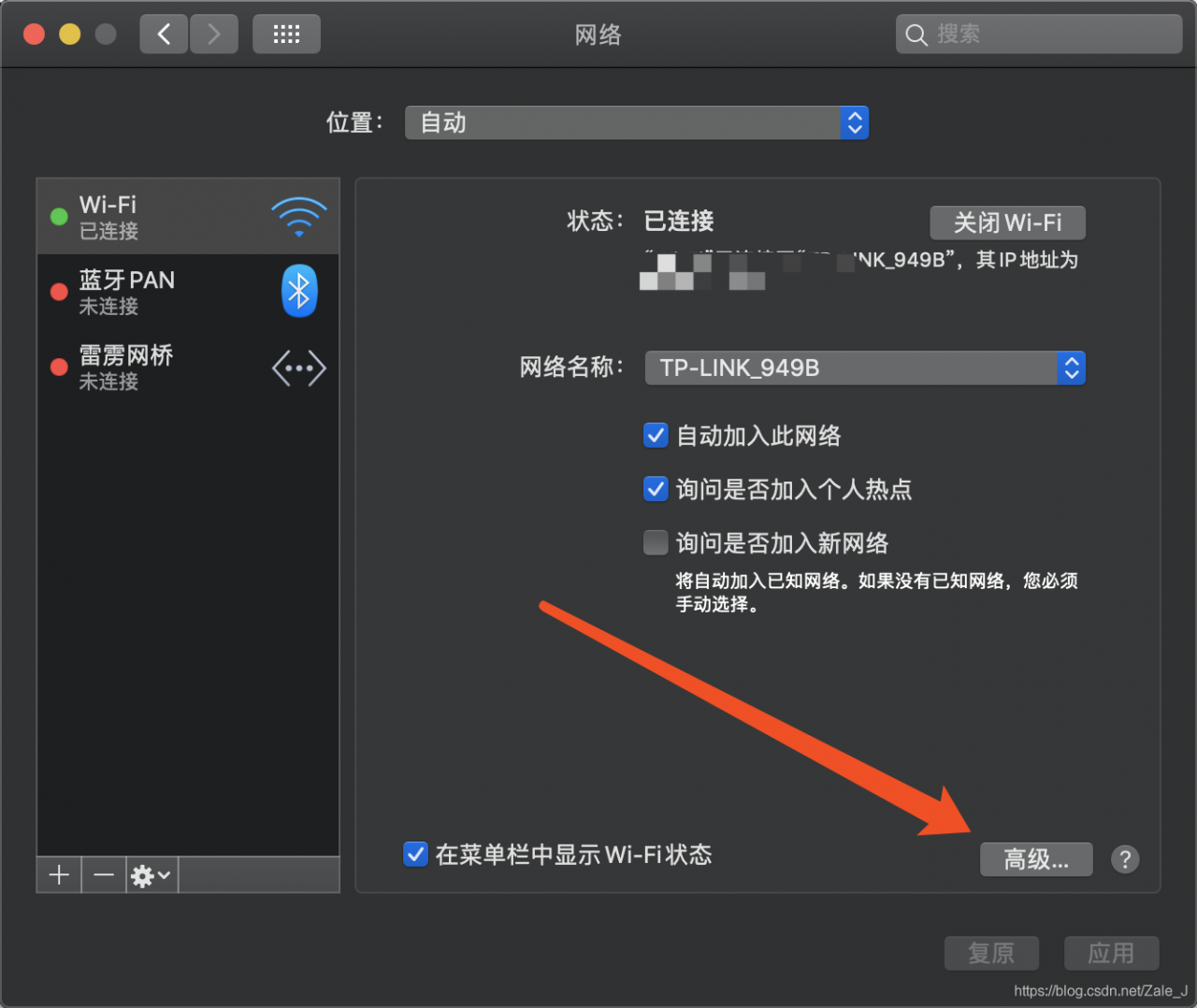Image resolution: width=1197 pixels, height=1008 pixels.
Task: Disable 询问是否加入个人热点
Action: click(x=656, y=489)
